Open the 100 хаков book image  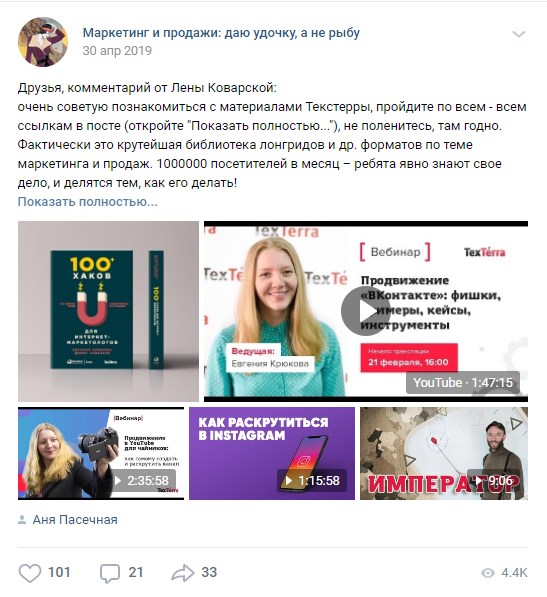pyautogui.click(x=108, y=311)
